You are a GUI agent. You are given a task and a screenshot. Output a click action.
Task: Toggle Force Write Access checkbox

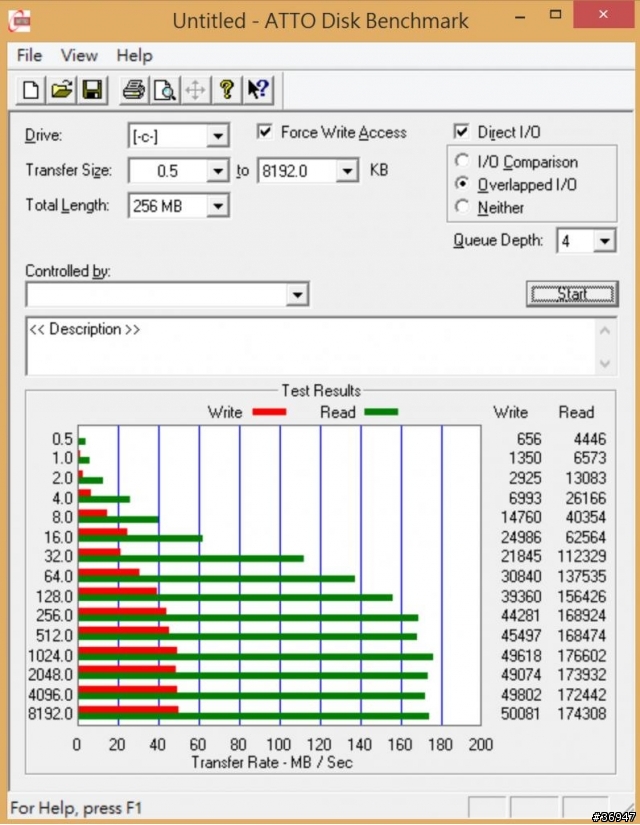pos(265,132)
